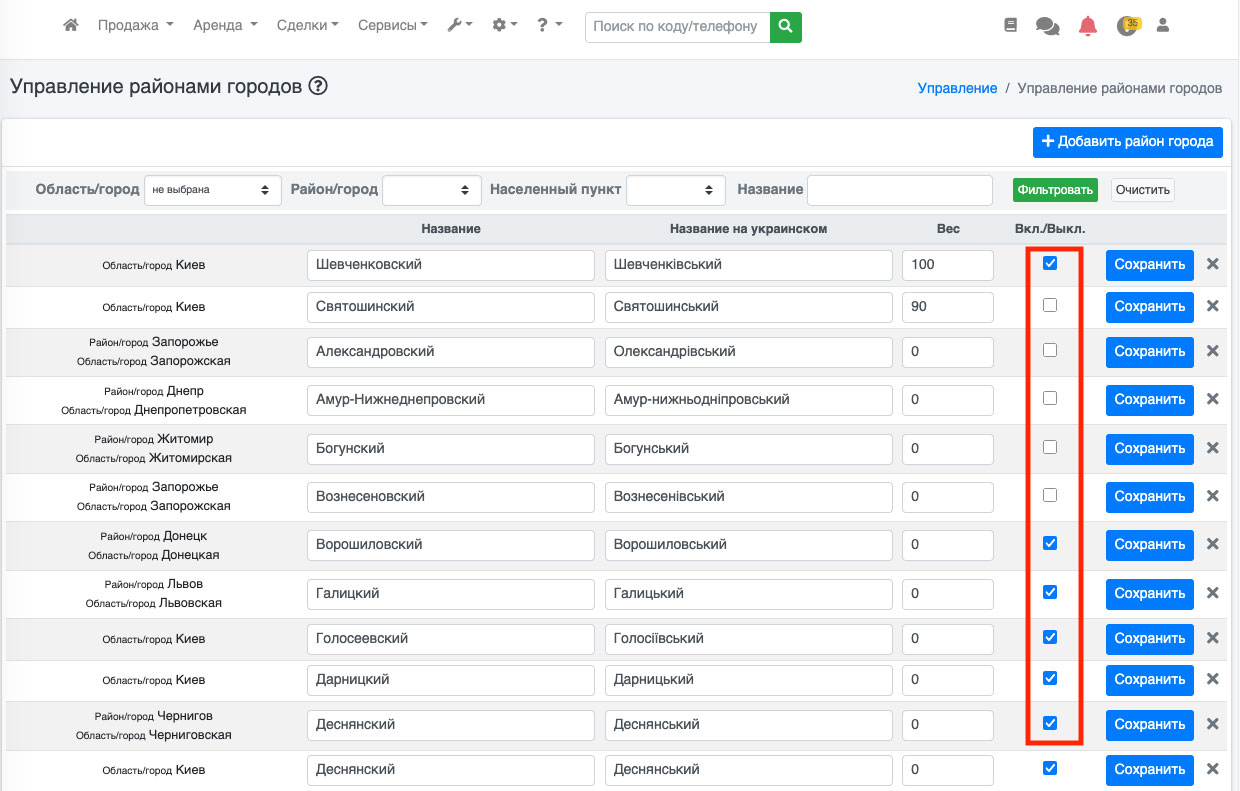Open the Продажа menu
The image size is (1240, 791).
click(135, 26)
